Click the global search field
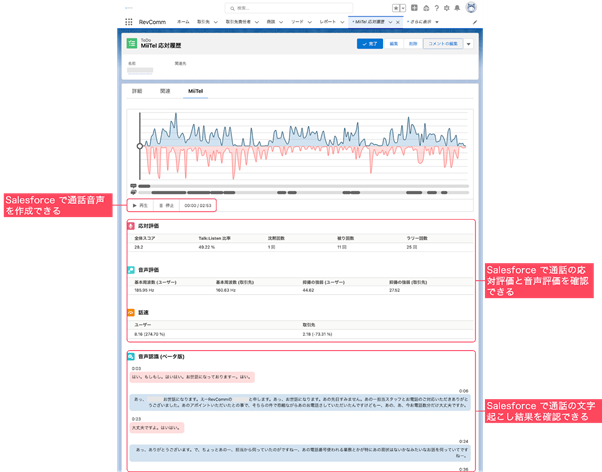602x472 pixels. click(288, 8)
